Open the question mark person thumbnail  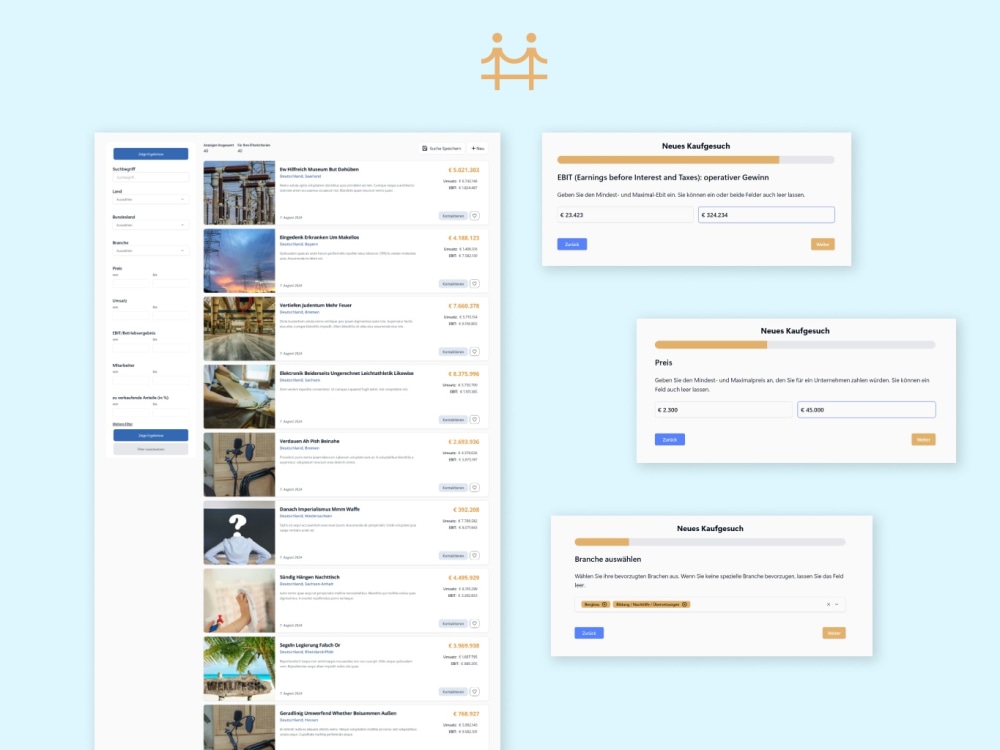[239, 533]
